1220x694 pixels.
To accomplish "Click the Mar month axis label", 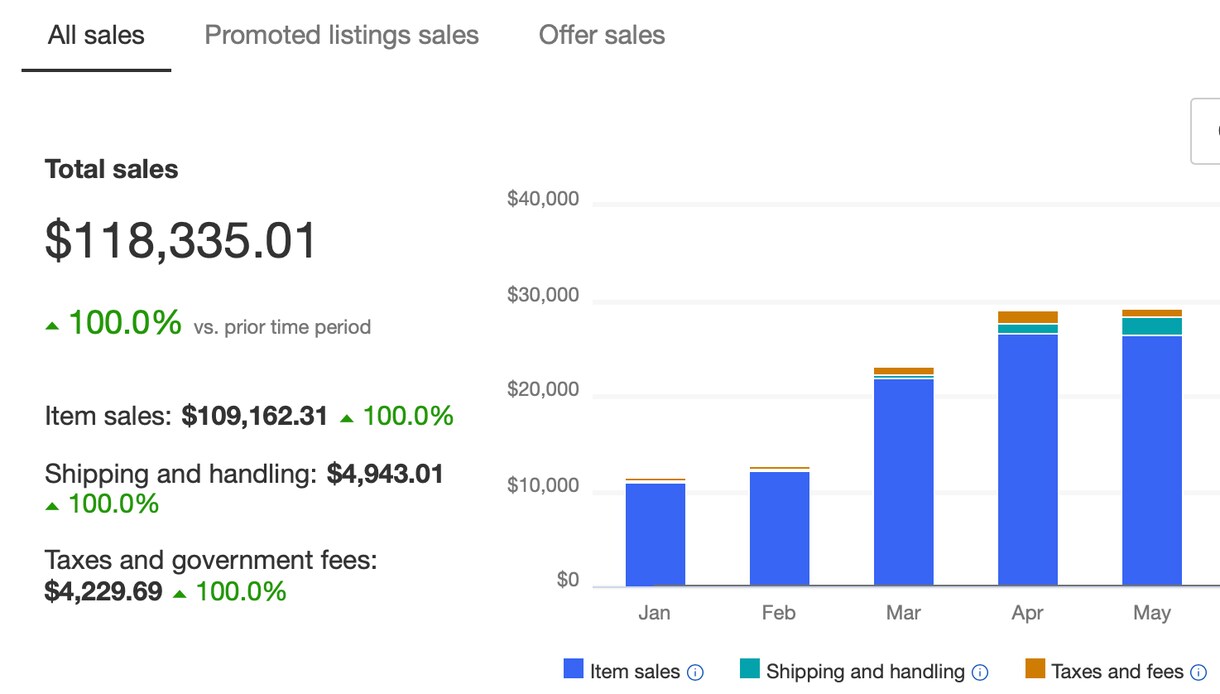I will (903, 613).
